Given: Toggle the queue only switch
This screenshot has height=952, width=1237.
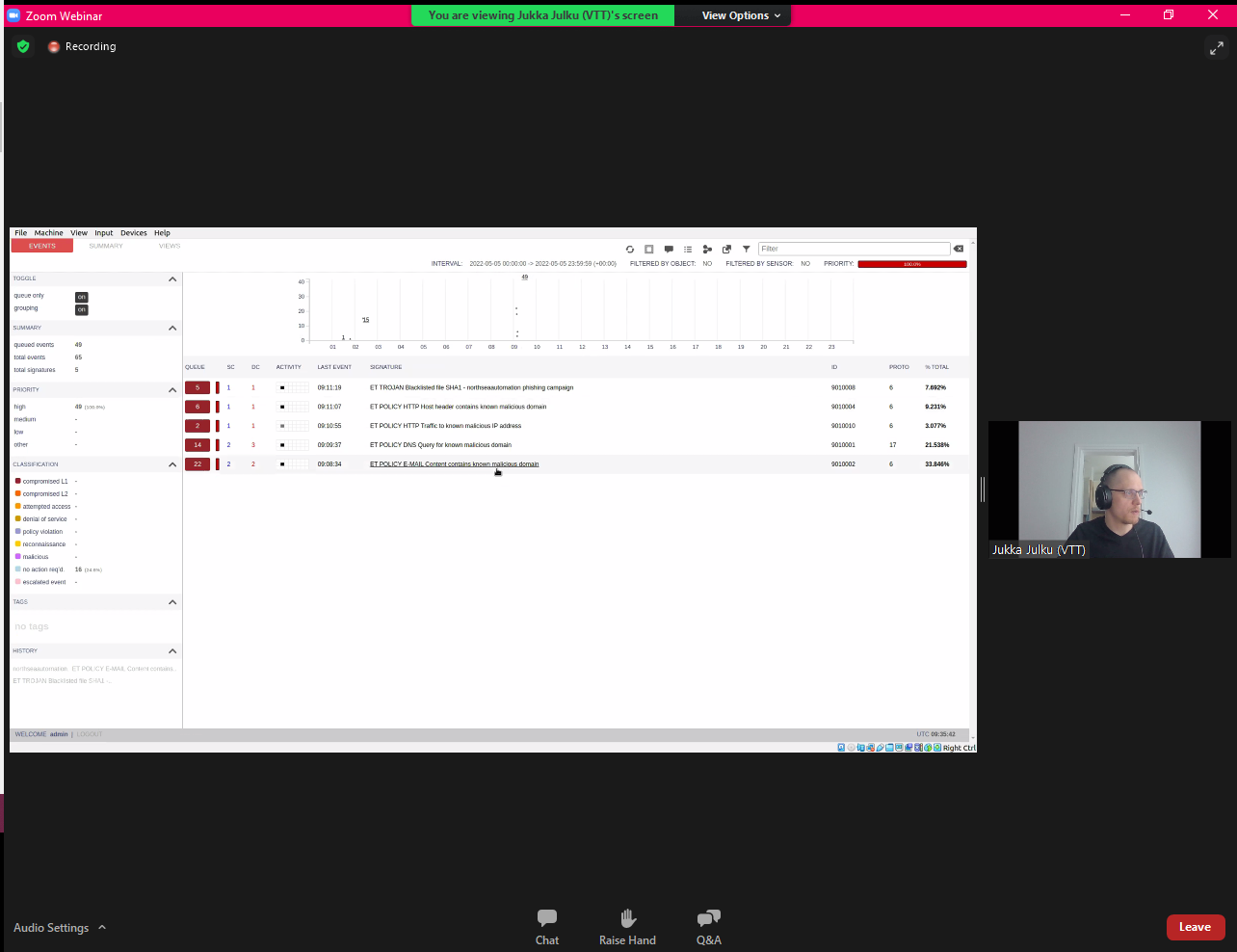Looking at the screenshot, I should 82,297.
